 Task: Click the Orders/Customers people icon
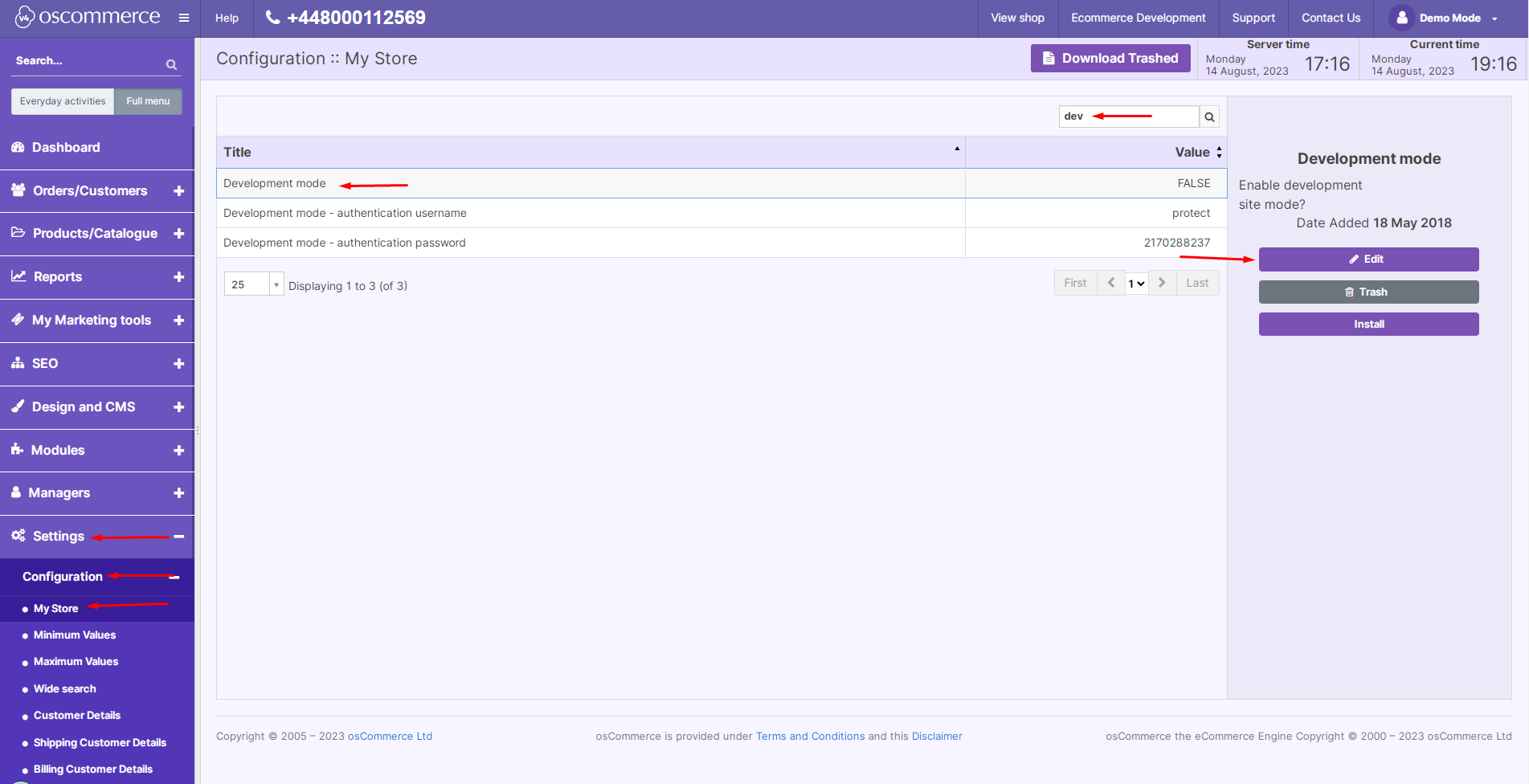click(x=18, y=190)
